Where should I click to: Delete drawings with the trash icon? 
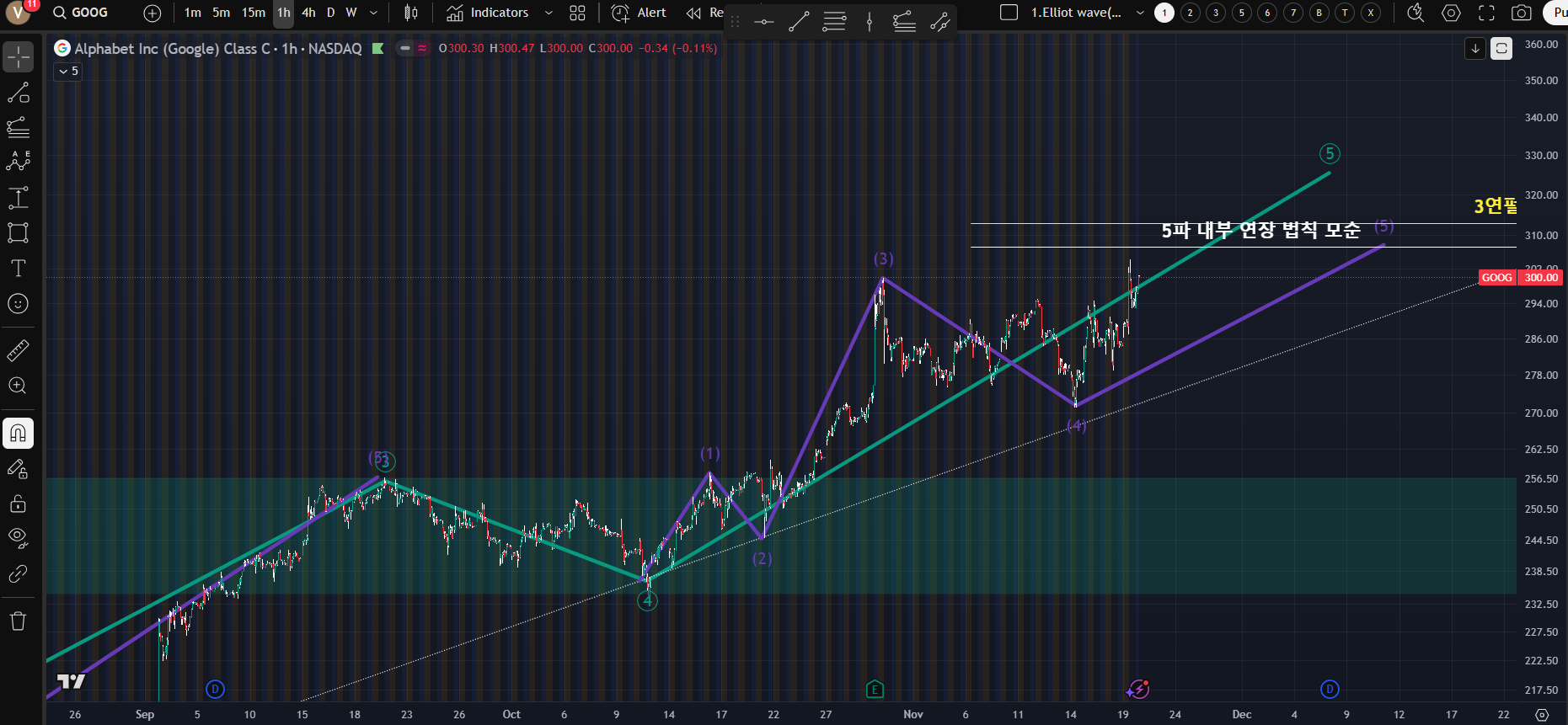(x=19, y=621)
